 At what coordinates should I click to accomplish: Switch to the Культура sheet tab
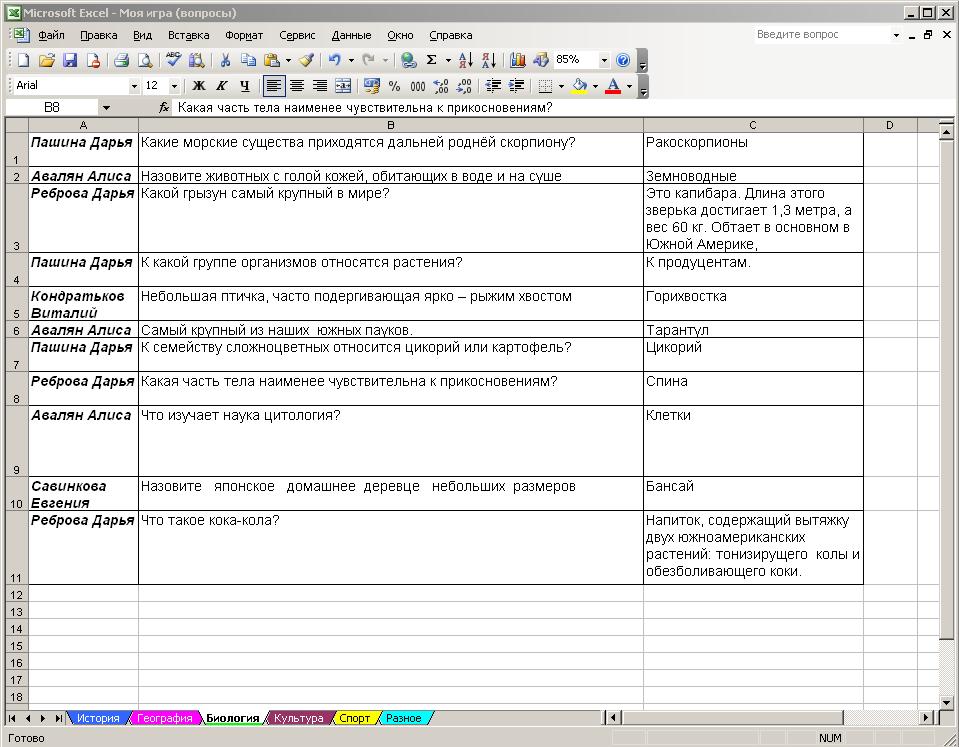298,718
